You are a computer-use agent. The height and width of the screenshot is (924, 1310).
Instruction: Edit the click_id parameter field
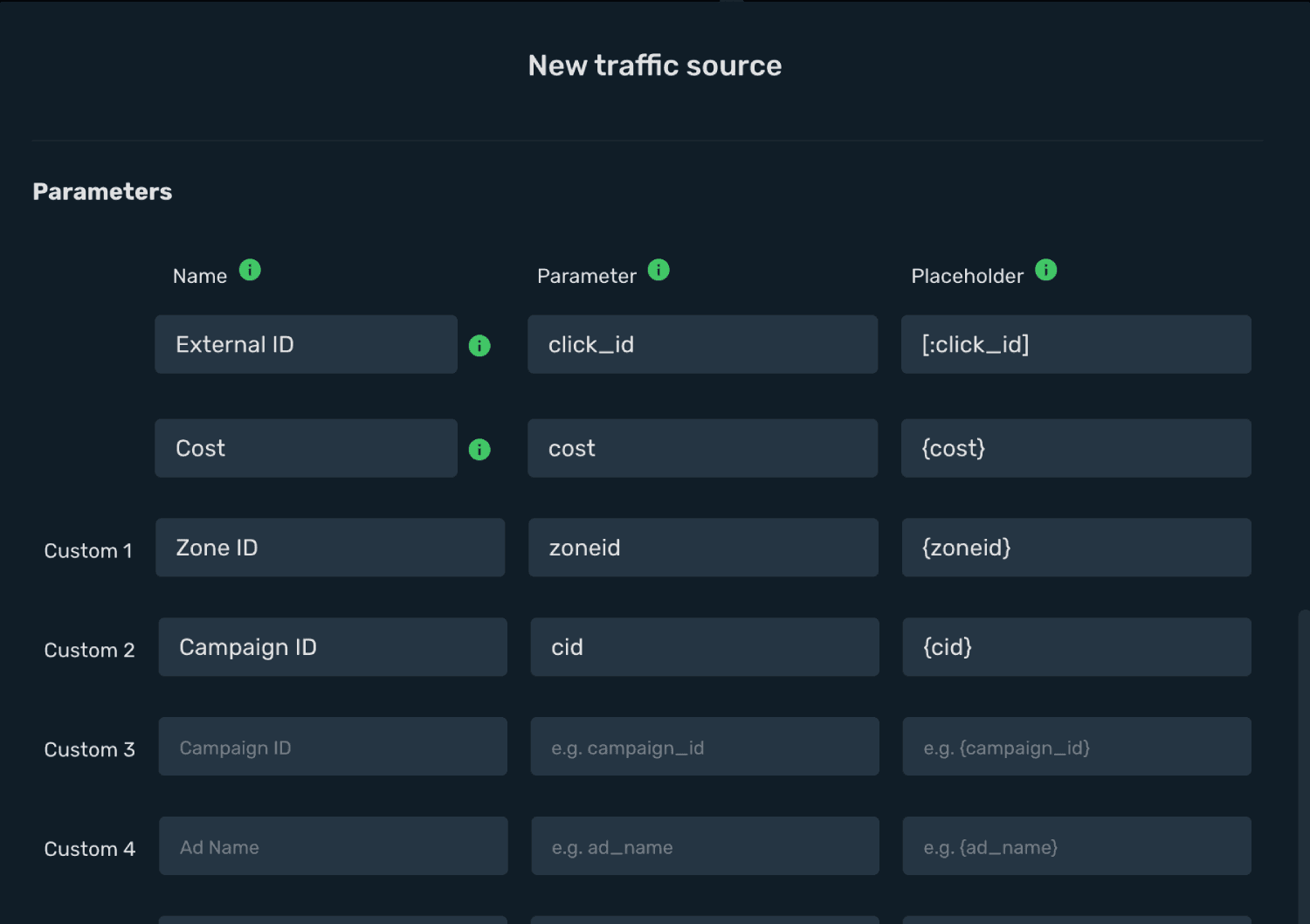[702, 345]
